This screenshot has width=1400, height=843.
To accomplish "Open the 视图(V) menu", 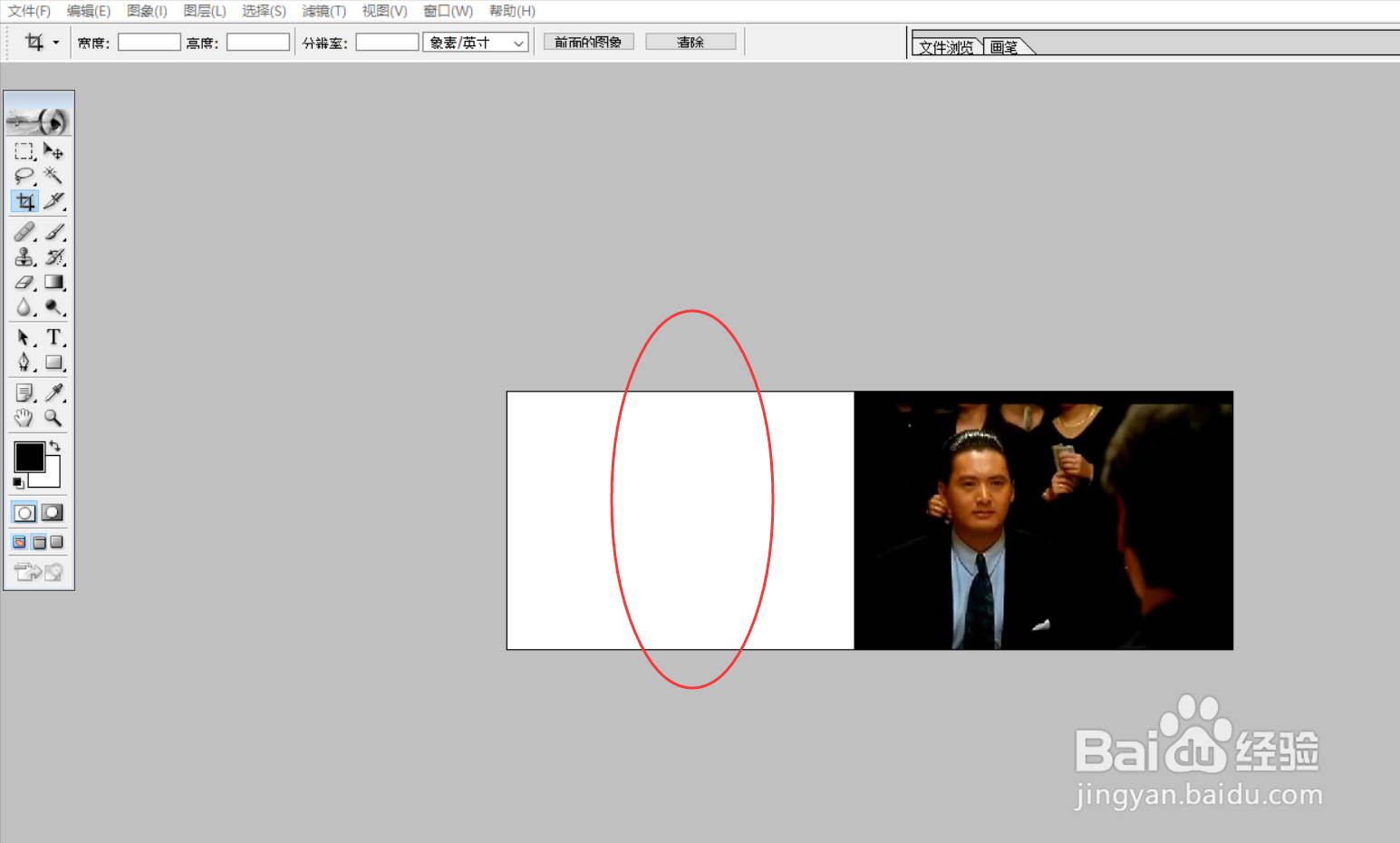I will point(384,11).
